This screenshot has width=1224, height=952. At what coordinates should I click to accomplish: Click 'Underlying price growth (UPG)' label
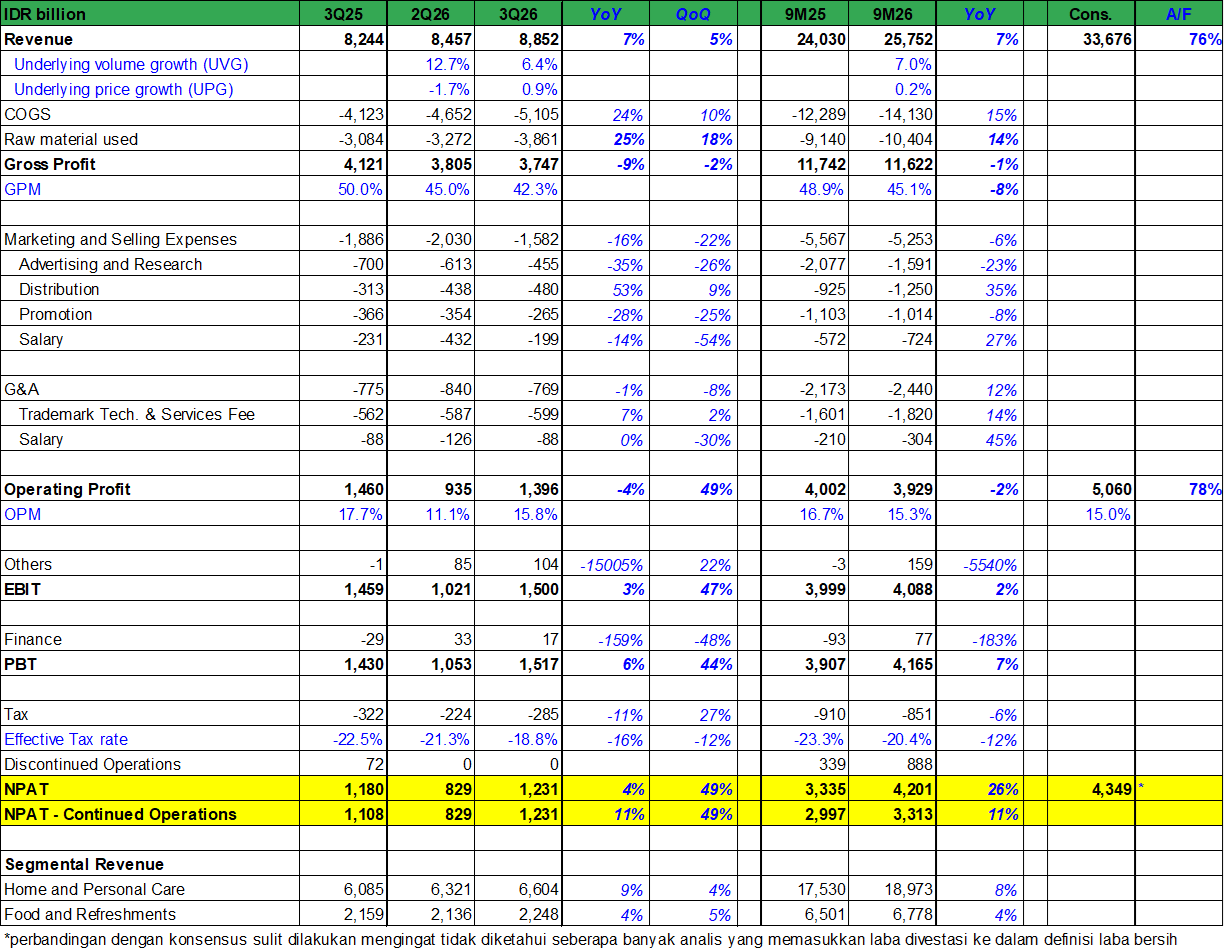[x=124, y=89]
